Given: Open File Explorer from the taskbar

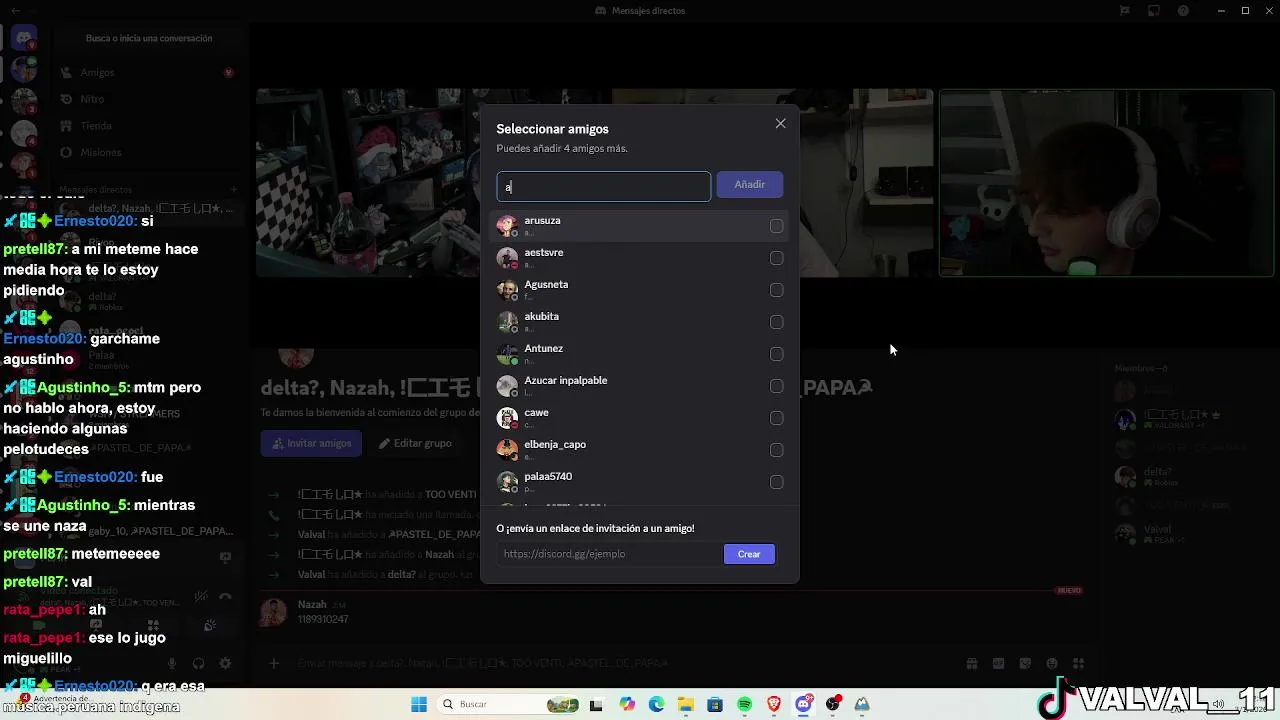Looking at the screenshot, I should [x=686, y=704].
